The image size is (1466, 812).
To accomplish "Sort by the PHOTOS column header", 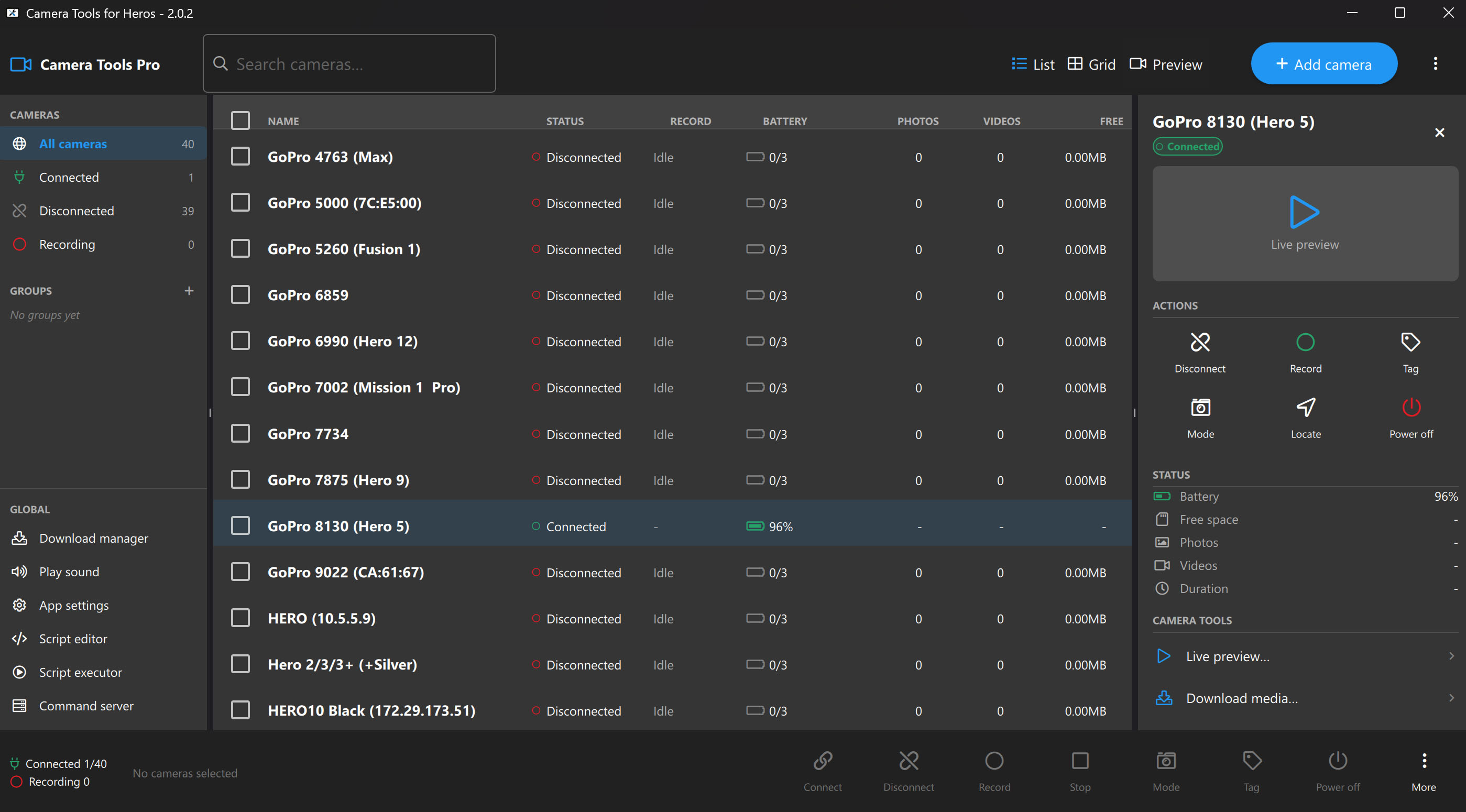I will (x=918, y=121).
